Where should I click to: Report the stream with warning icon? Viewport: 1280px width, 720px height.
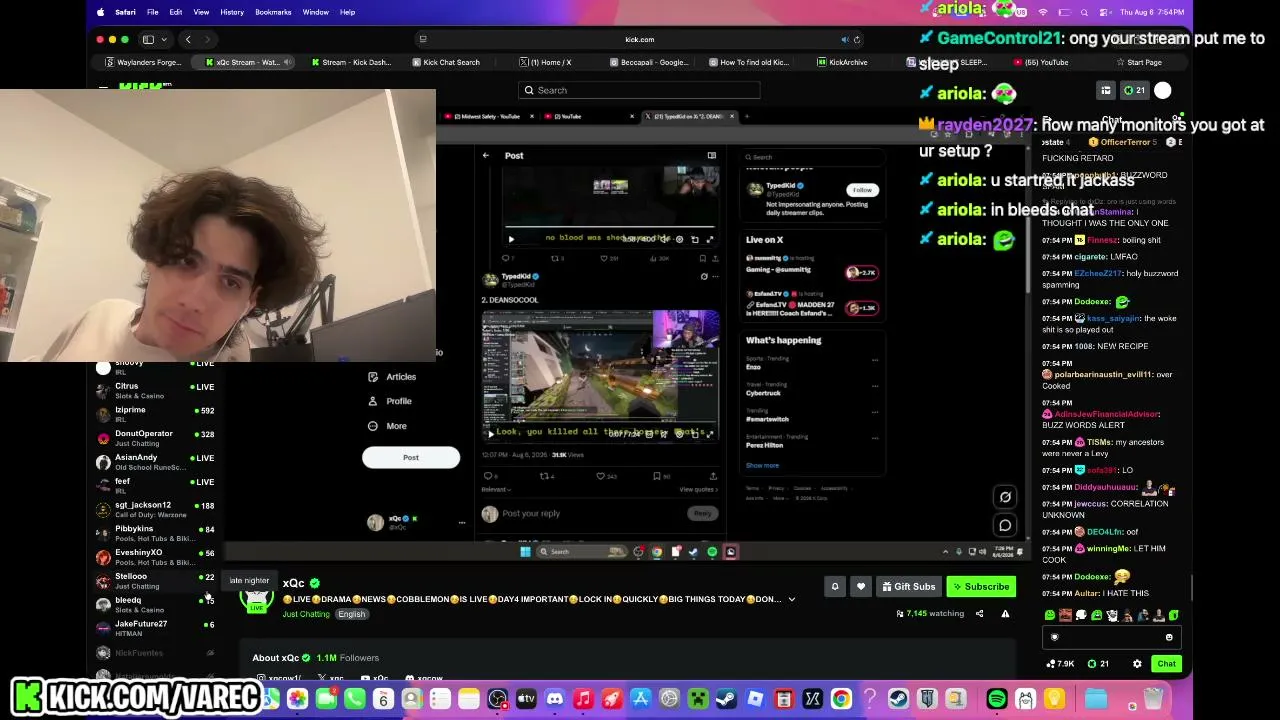[x=1005, y=614]
